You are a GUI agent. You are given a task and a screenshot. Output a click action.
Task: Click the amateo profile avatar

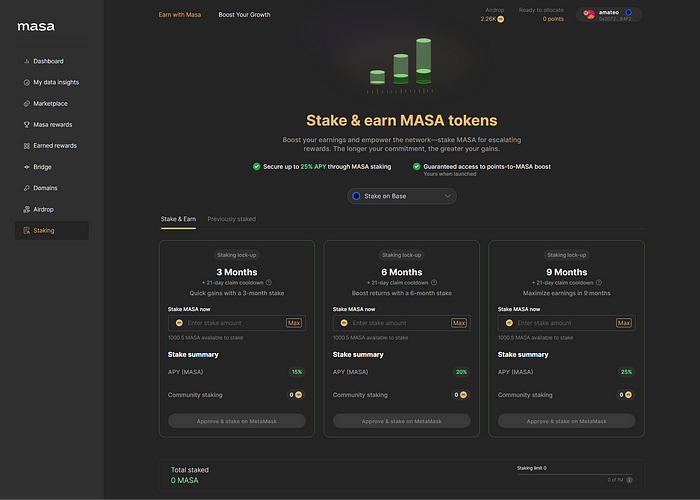[589, 15]
